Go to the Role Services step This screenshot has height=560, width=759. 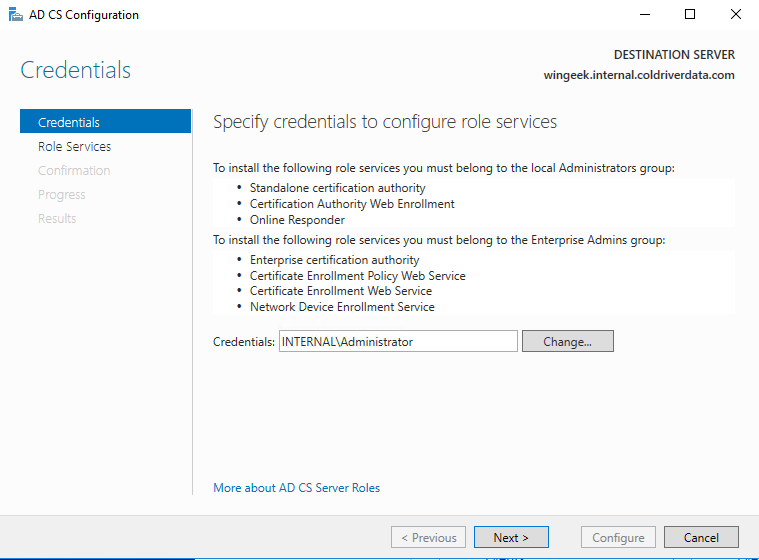[x=75, y=146]
